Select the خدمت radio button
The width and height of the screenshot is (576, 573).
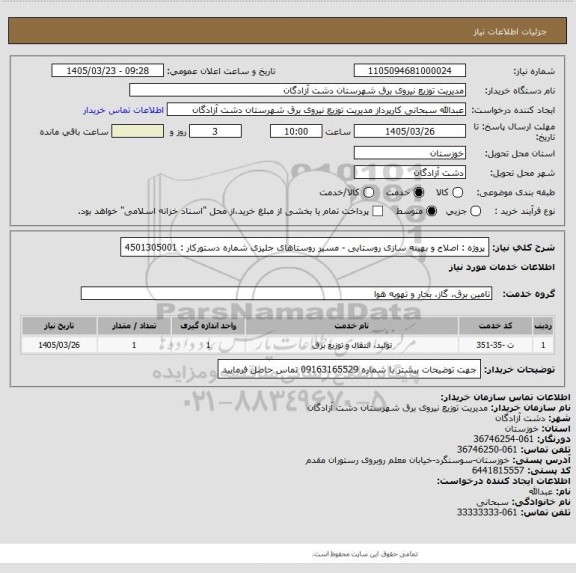(x=418, y=192)
